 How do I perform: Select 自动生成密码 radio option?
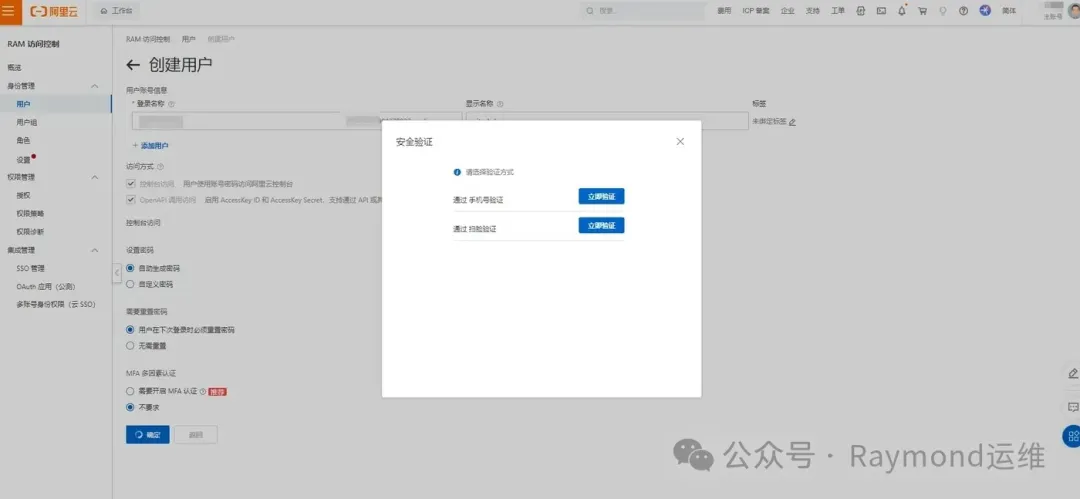130,268
